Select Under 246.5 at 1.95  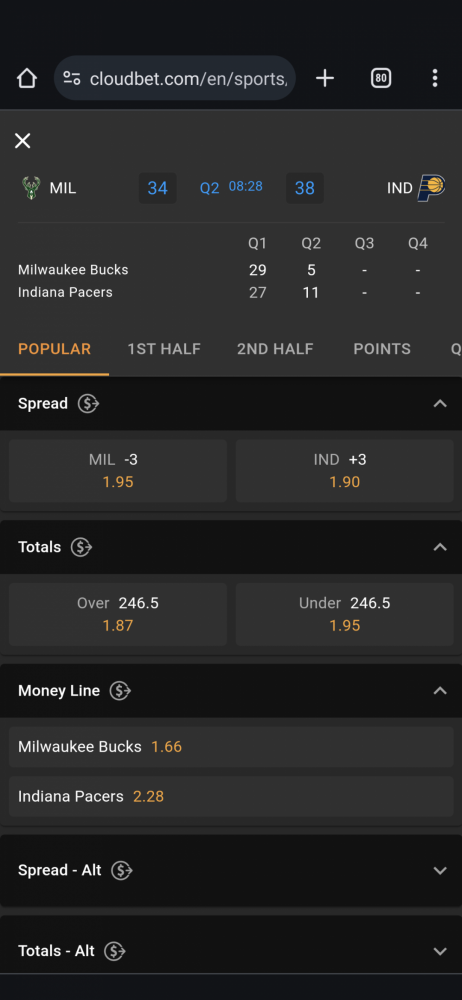345,614
